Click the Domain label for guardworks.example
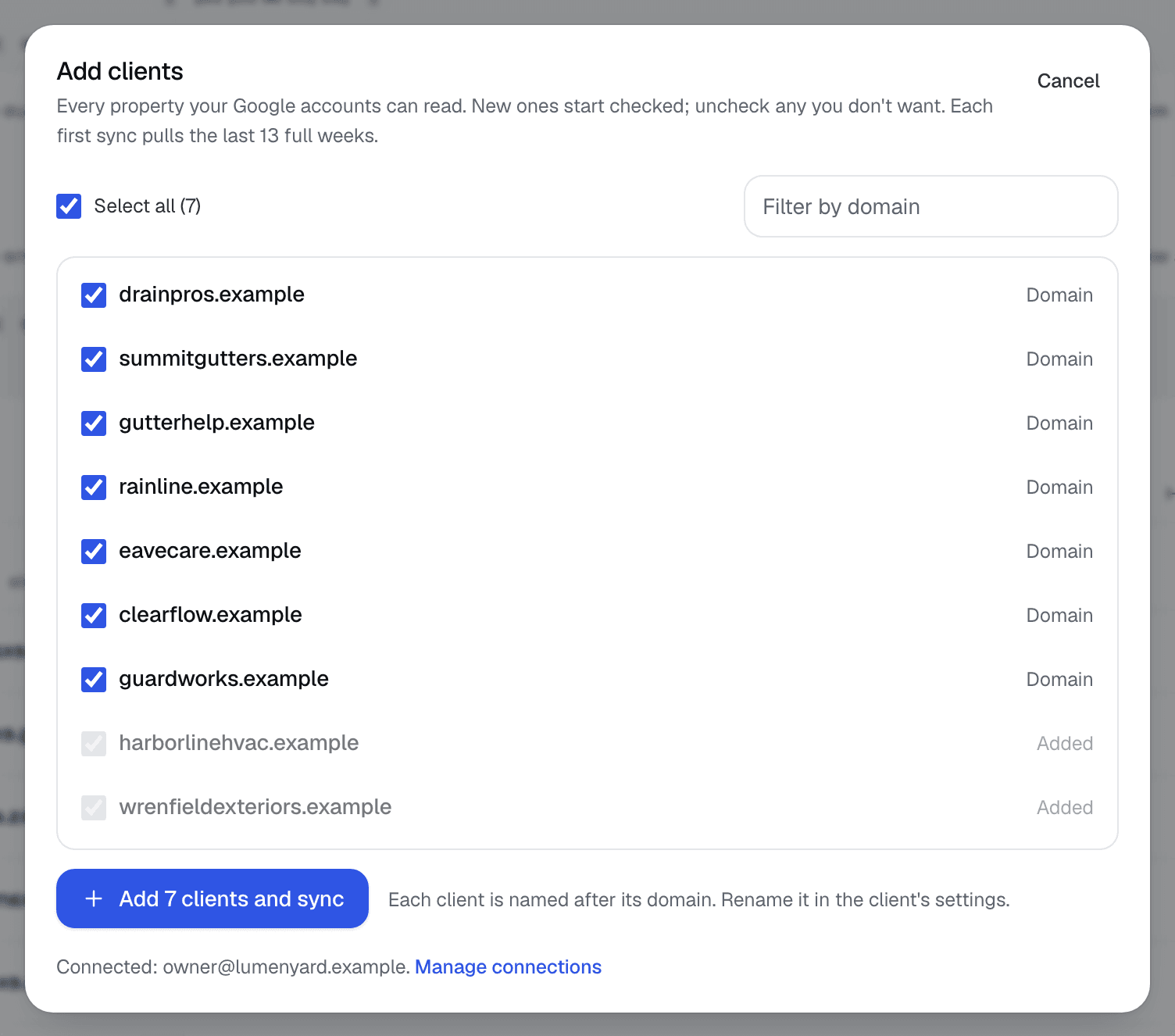 1059,680
